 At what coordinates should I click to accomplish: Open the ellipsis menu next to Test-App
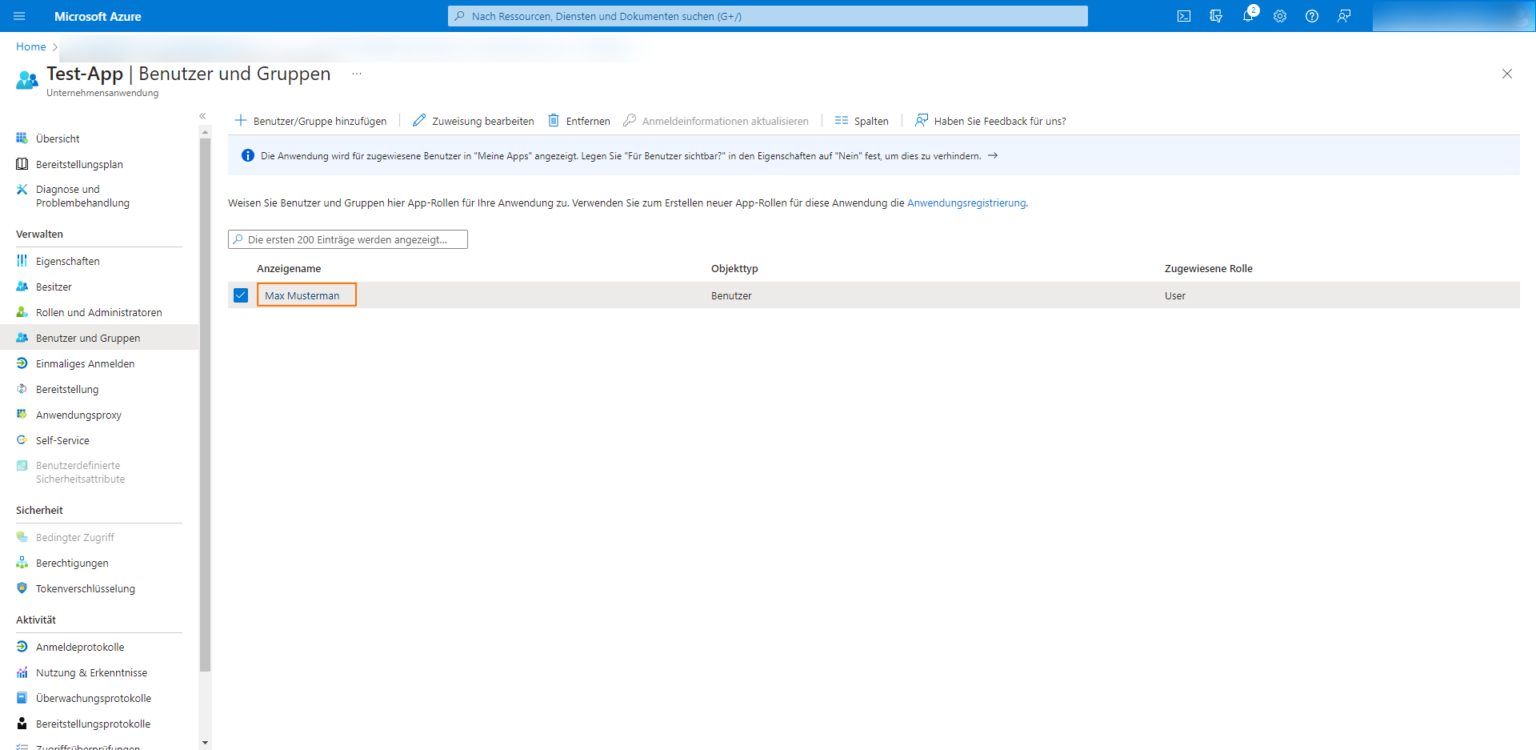point(356,74)
